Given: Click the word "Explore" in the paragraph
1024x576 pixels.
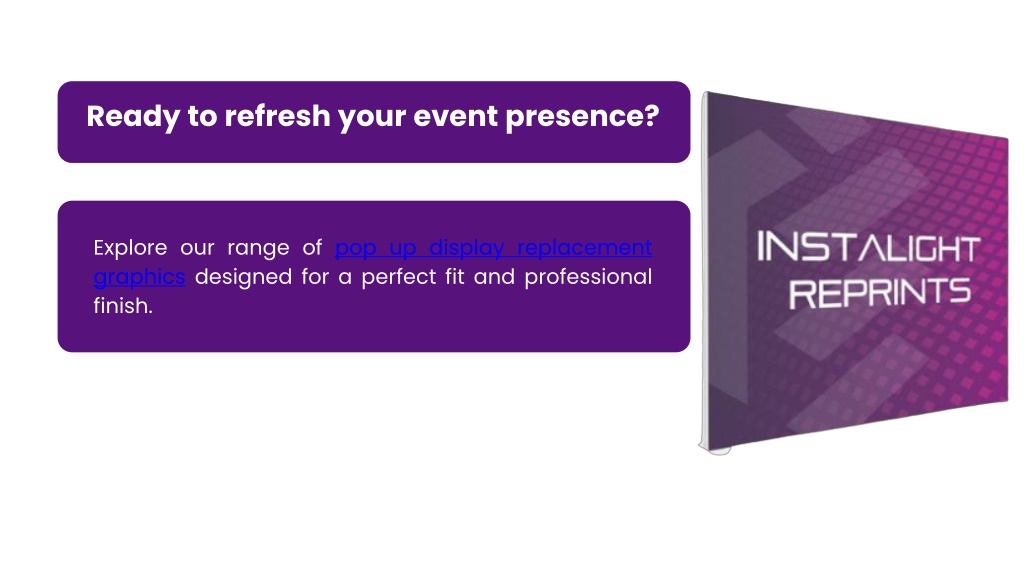Looking at the screenshot, I should tap(130, 248).
